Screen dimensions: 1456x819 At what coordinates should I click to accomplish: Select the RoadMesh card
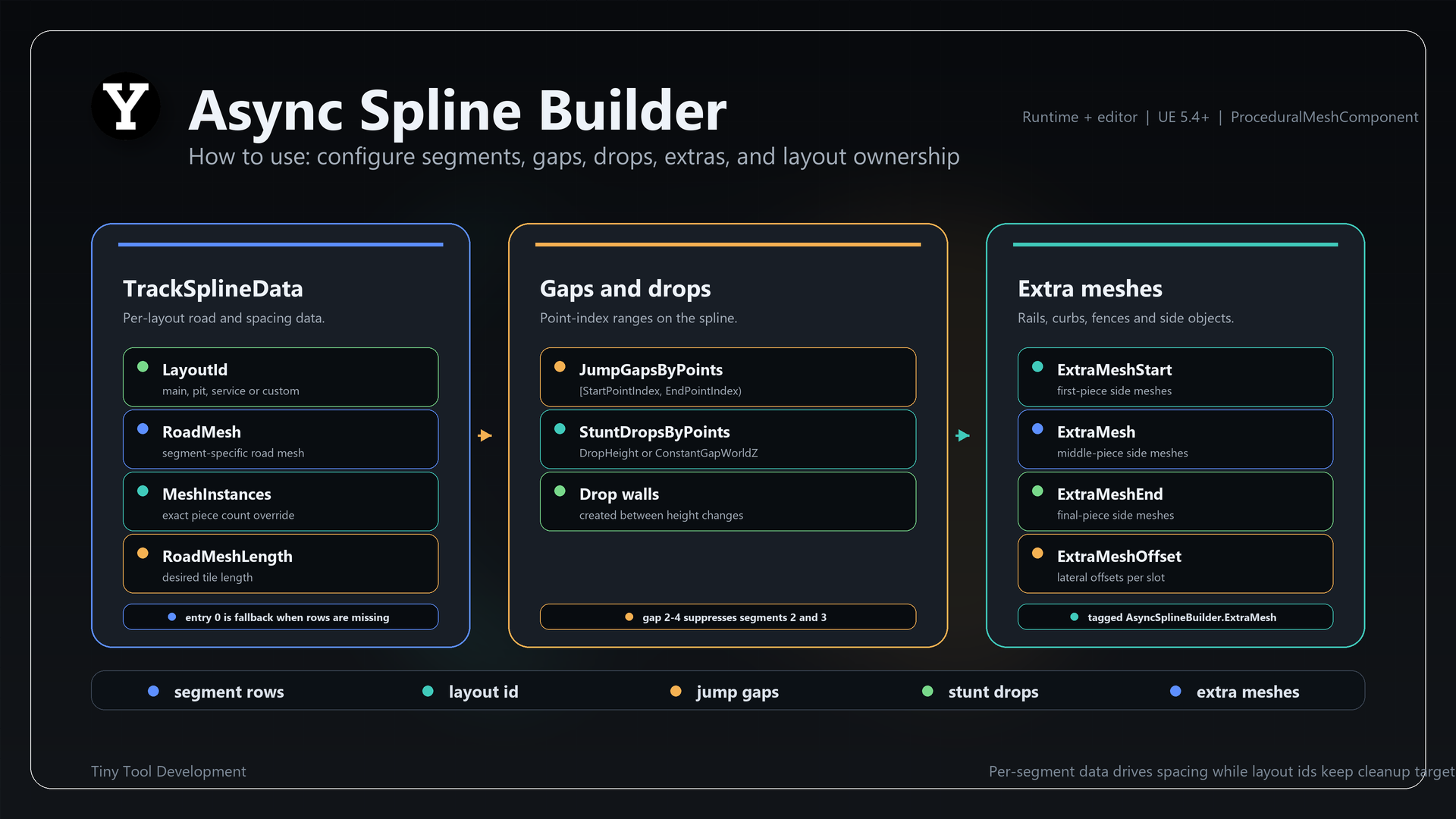tap(281, 439)
